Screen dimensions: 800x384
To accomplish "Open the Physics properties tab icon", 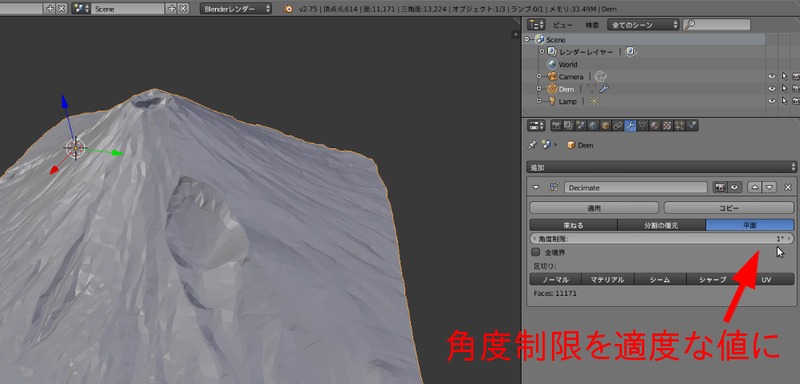I will (692, 125).
